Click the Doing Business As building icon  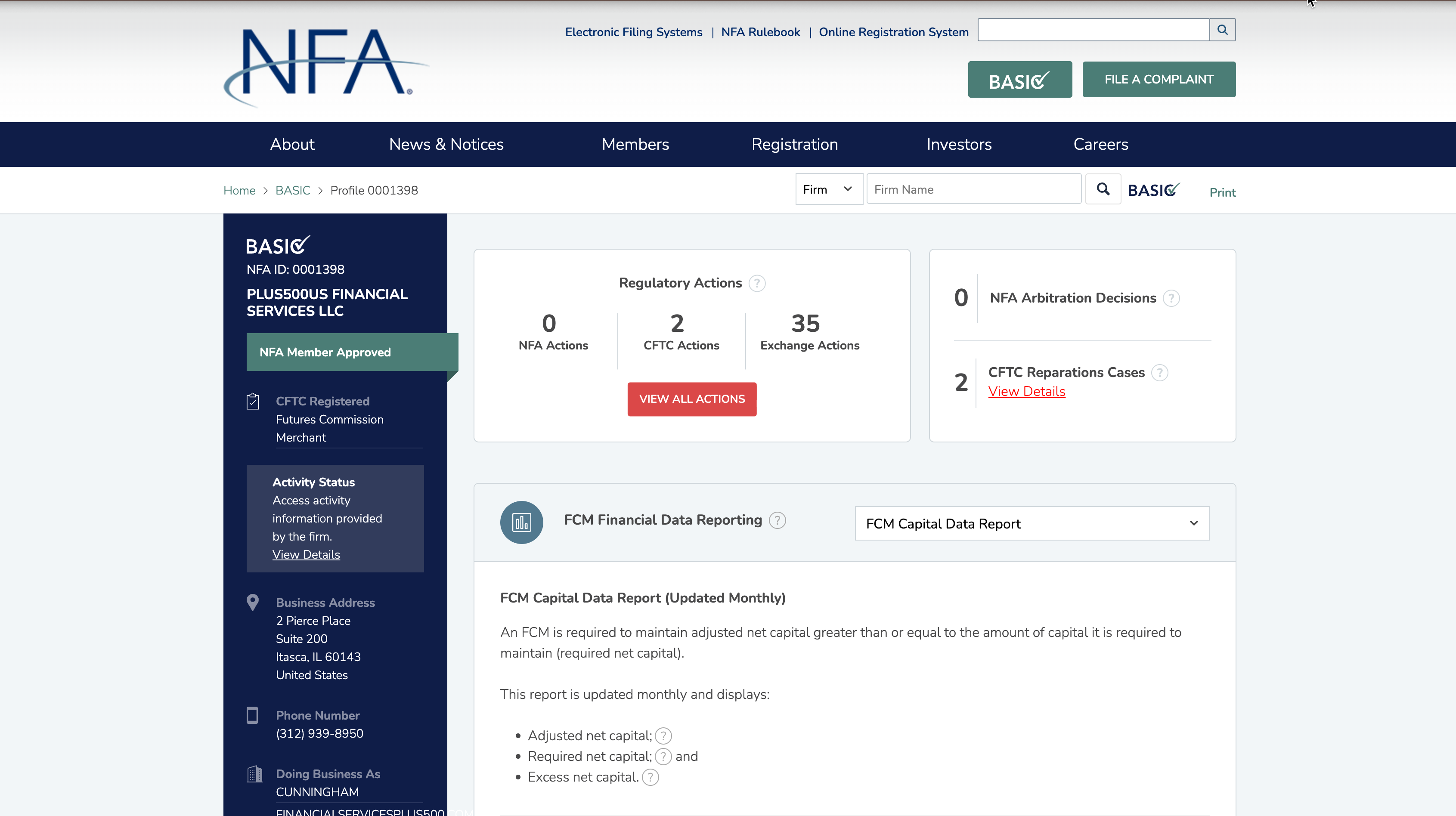coord(255,774)
